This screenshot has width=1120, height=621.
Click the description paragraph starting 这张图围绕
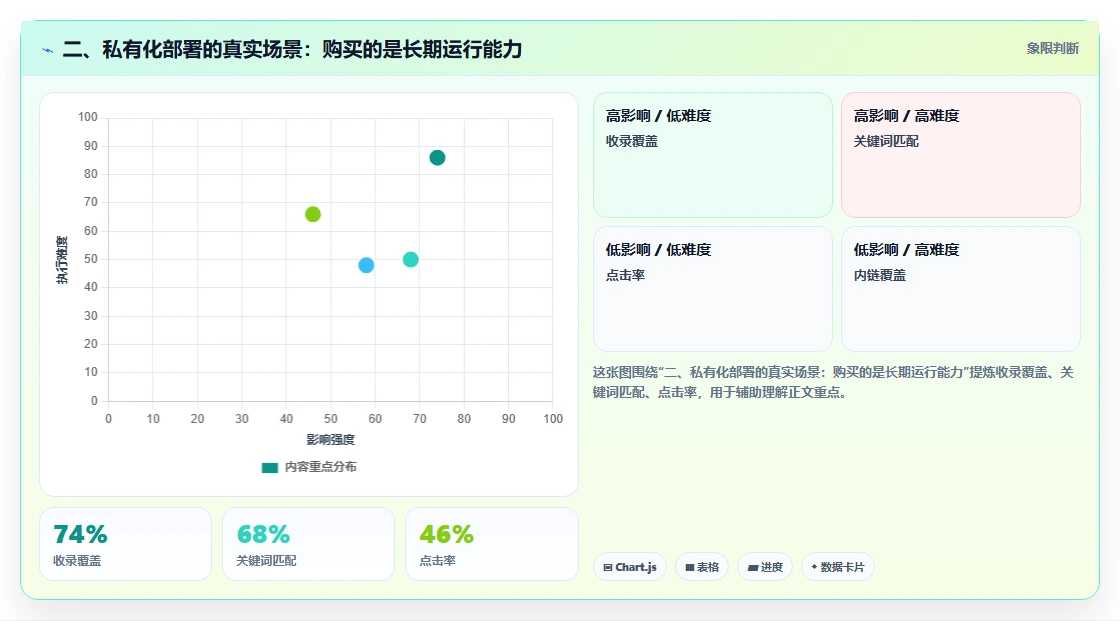click(834, 382)
